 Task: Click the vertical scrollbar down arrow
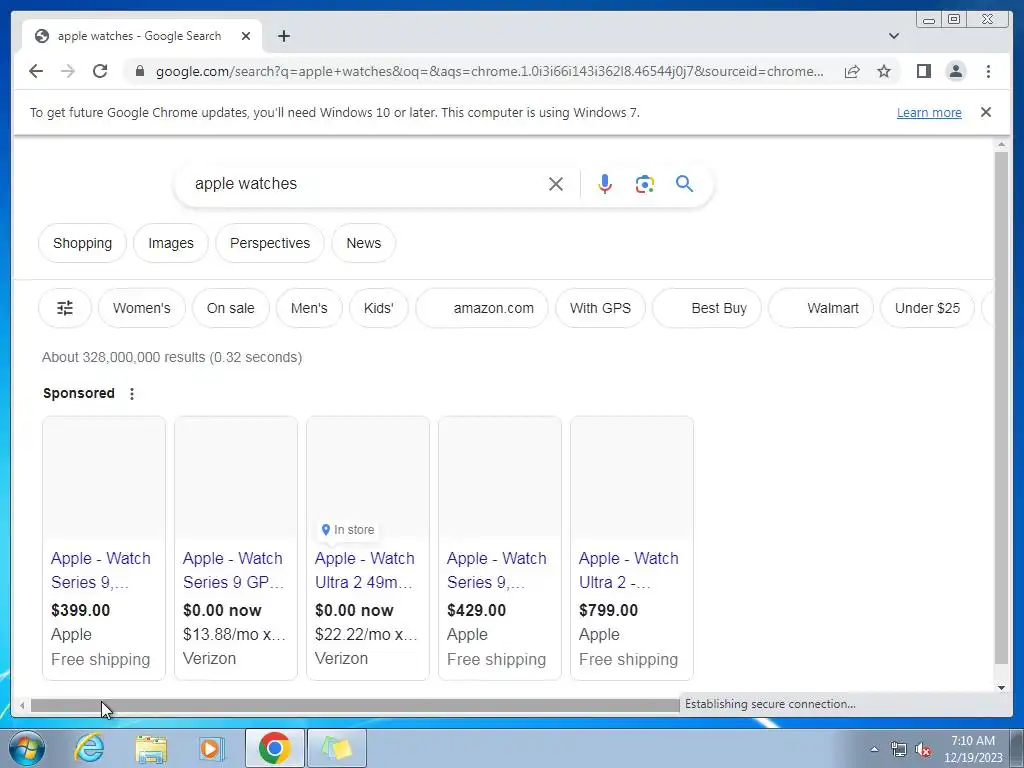tap(1001, 687)
